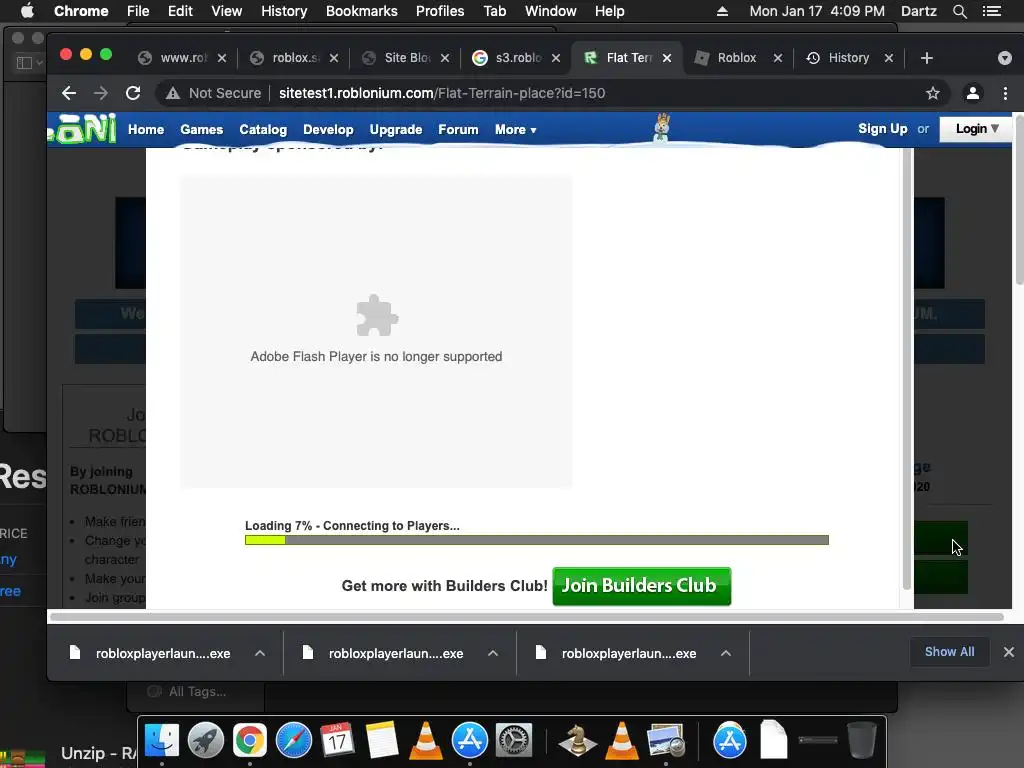
Task: Expand second robloxplayerlaun exe download options
Action: [x=493, y=653]
